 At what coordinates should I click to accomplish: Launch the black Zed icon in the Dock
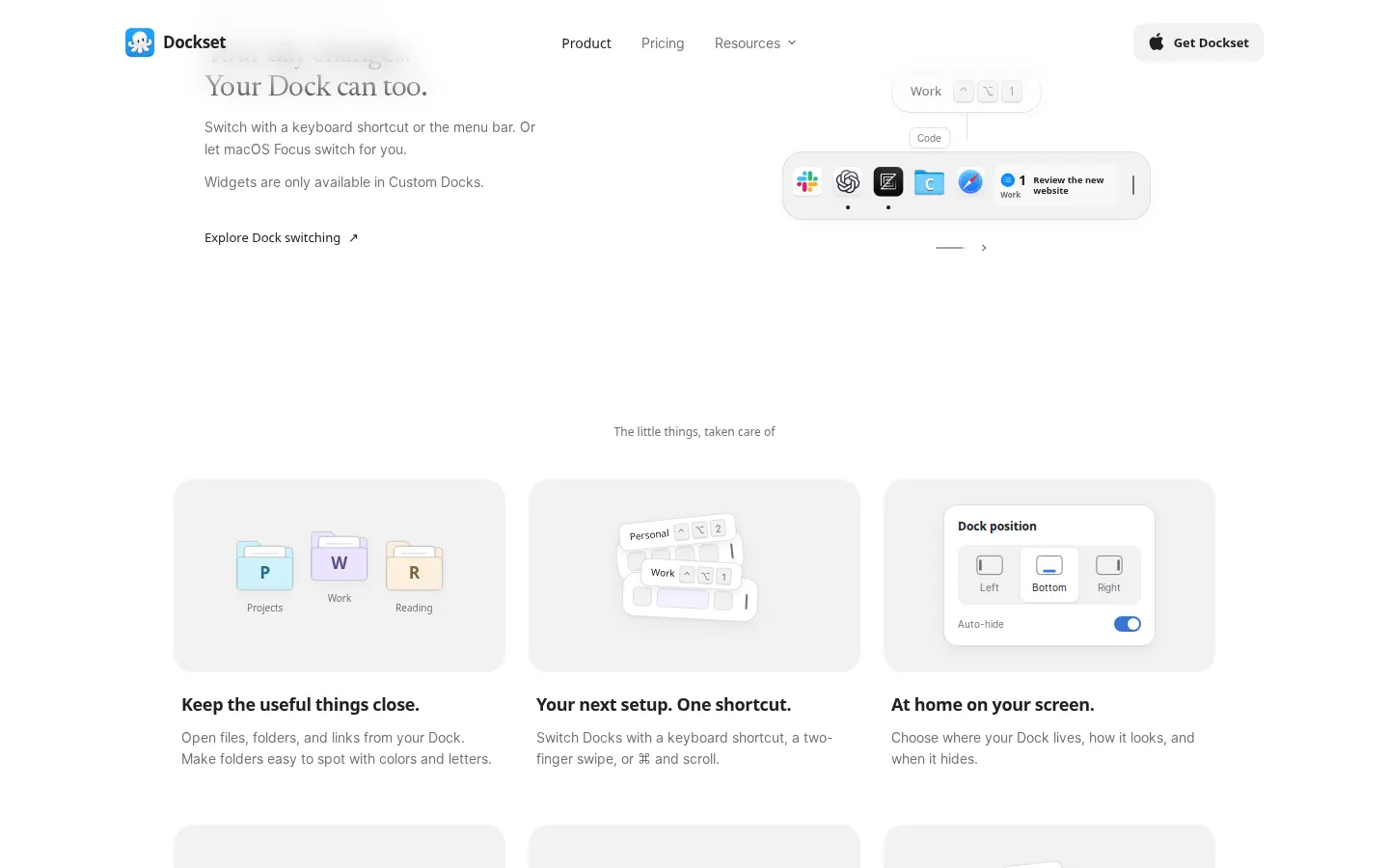(x=888, y=181)
